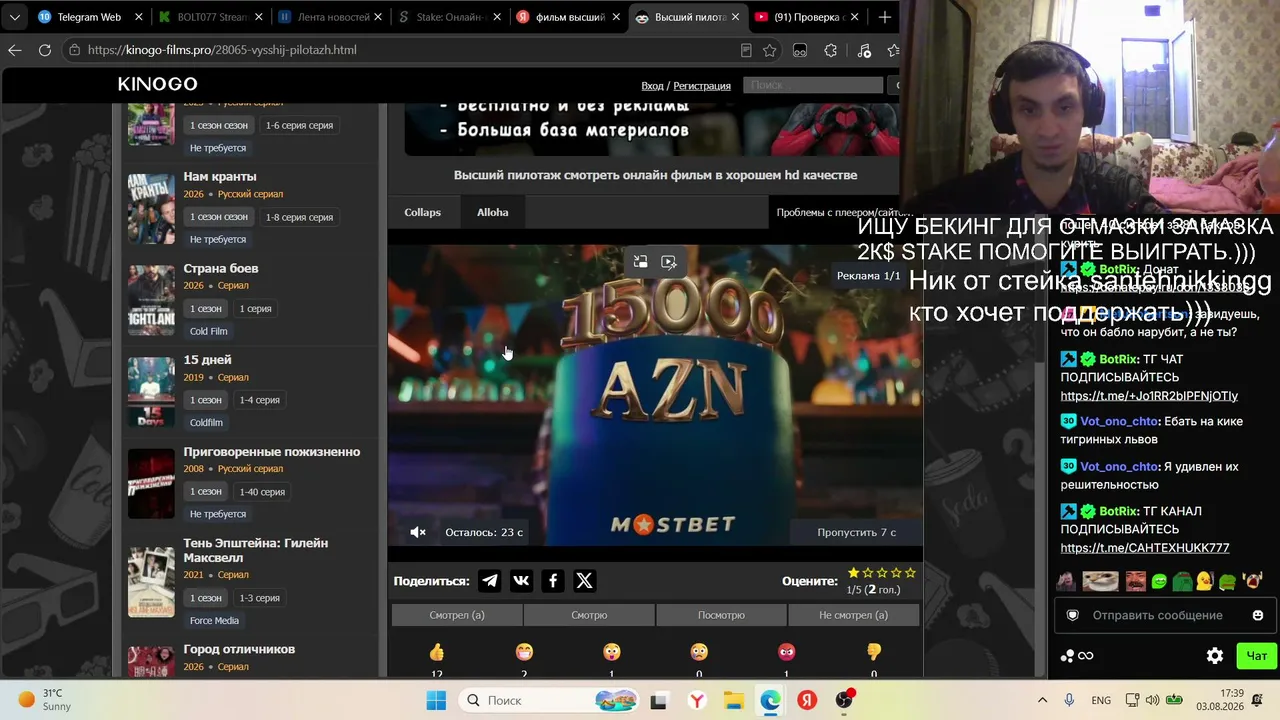Open Приговоренные пожизненно series title
The height and width of the screenshot is (720, 1280).
point(272,451)
